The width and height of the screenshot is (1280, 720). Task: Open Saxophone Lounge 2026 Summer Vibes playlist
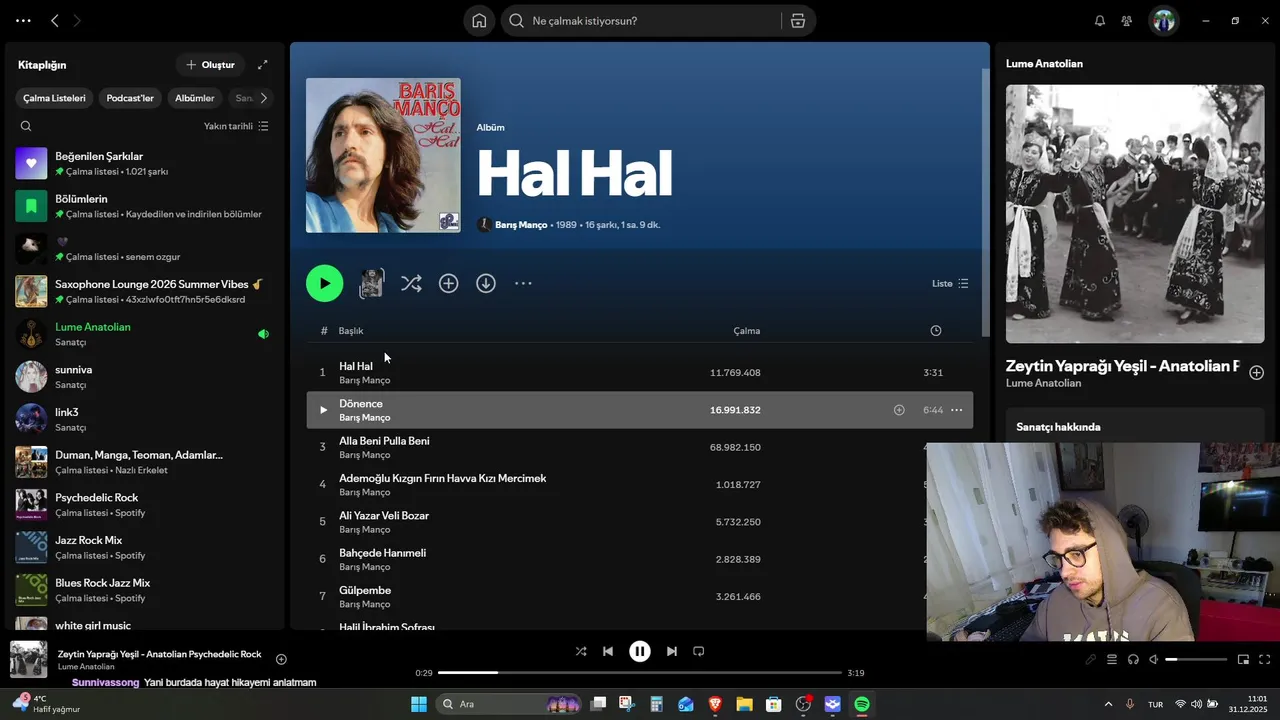coord(145,291)
